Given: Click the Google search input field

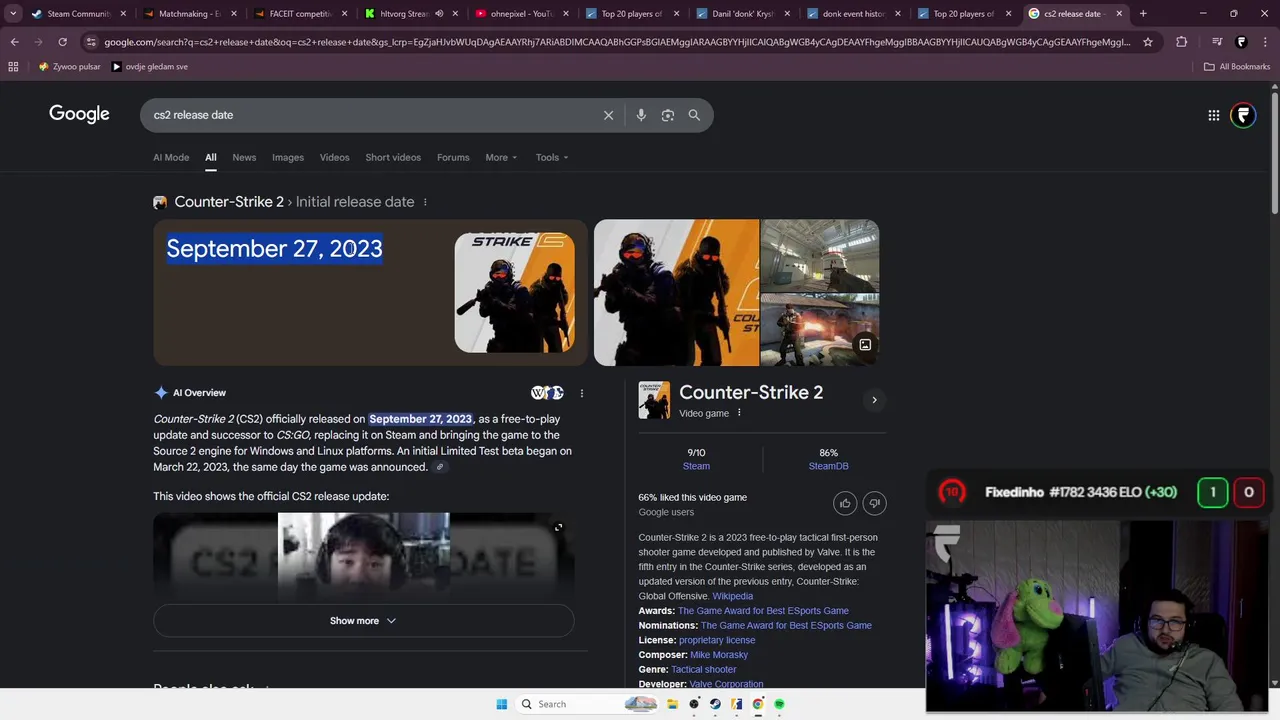Looking at the screenshot, I should pyautogui.click(x=370, y=115).
